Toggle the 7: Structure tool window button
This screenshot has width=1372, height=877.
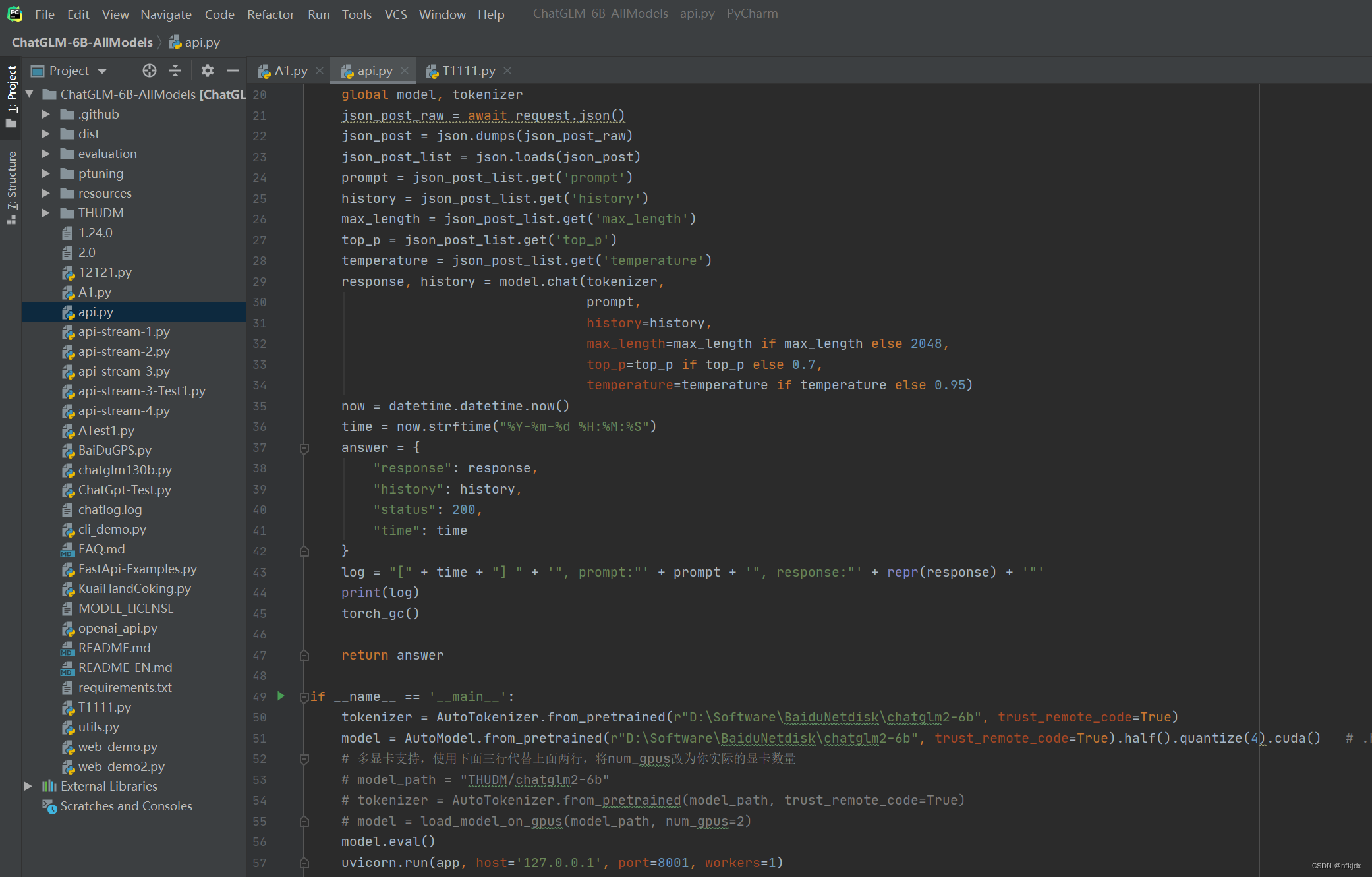point(11,187)
